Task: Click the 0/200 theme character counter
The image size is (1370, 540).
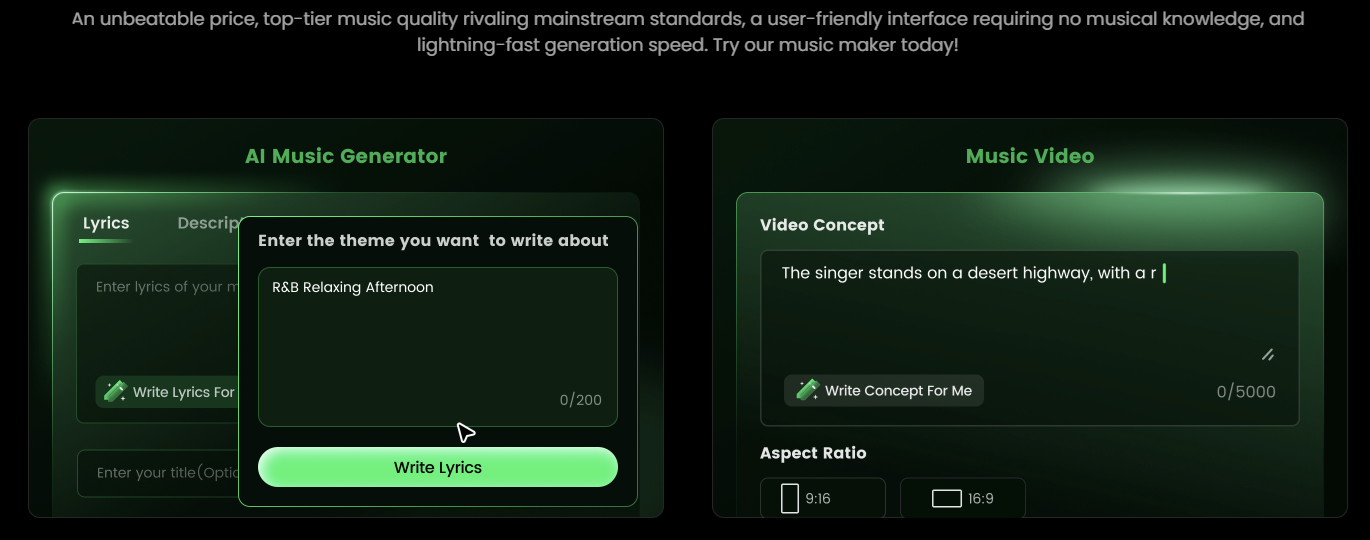Action: pyautogui.click(x=580, y=400)
